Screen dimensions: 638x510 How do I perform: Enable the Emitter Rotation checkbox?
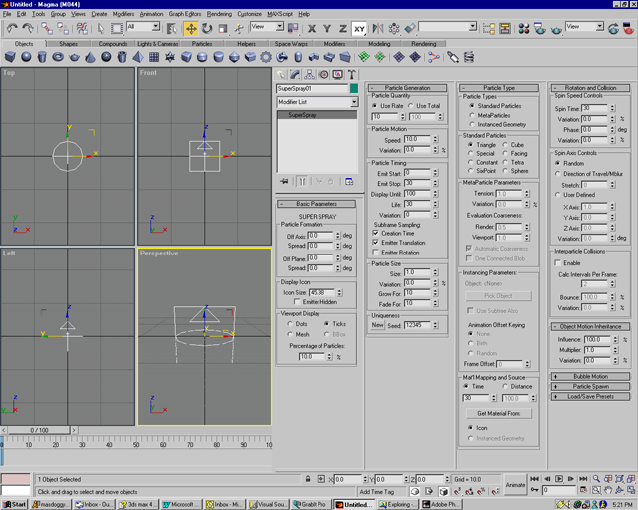pos(376,252)
